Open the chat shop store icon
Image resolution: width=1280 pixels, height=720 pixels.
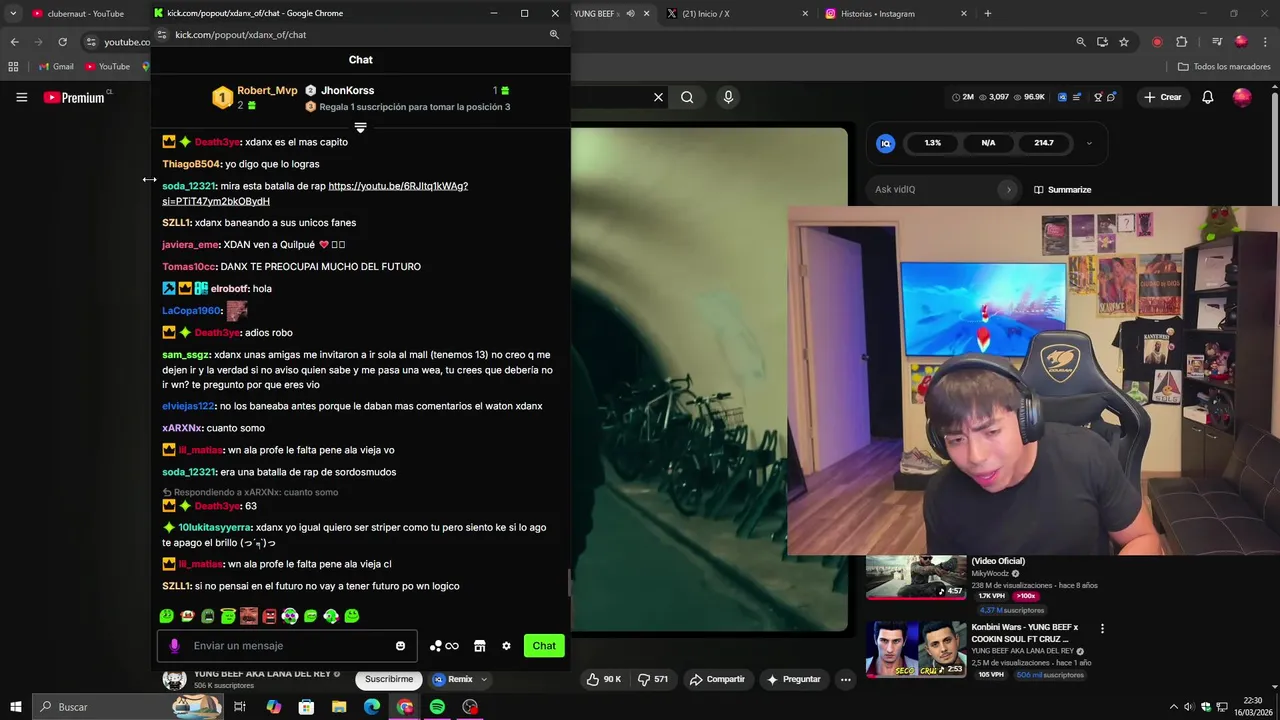480,646
